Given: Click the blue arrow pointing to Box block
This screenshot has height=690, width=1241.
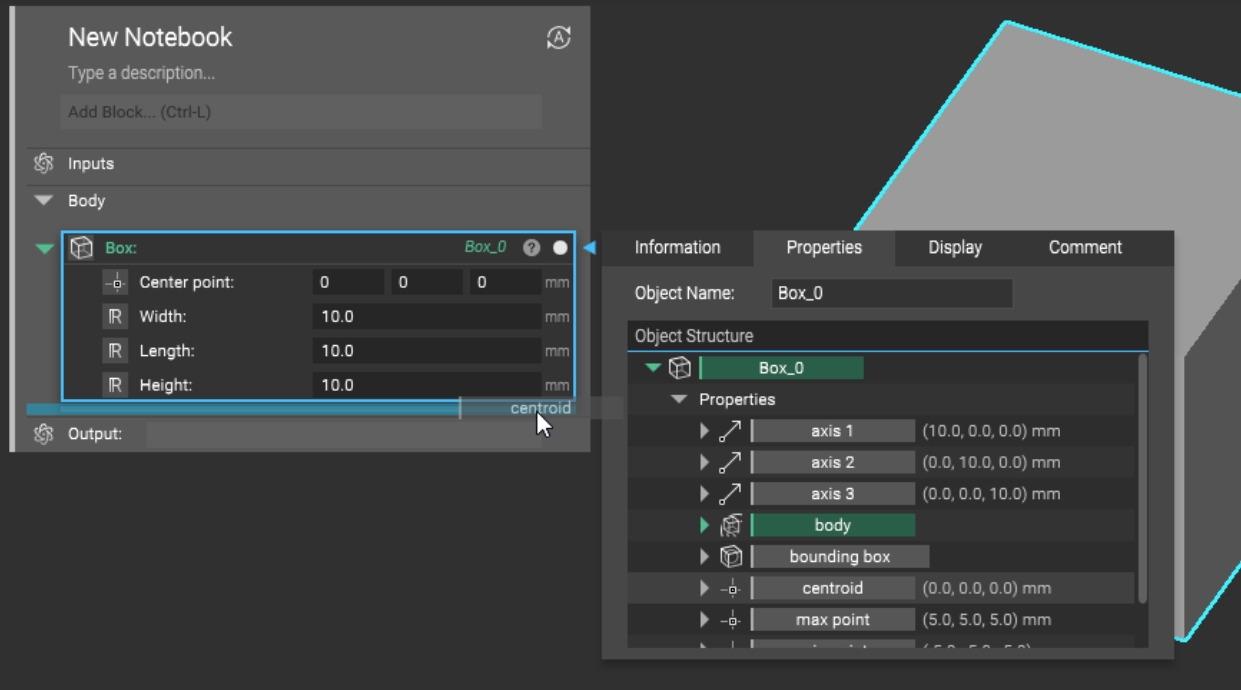Looking at the screenshot, I should pos(589,248).
